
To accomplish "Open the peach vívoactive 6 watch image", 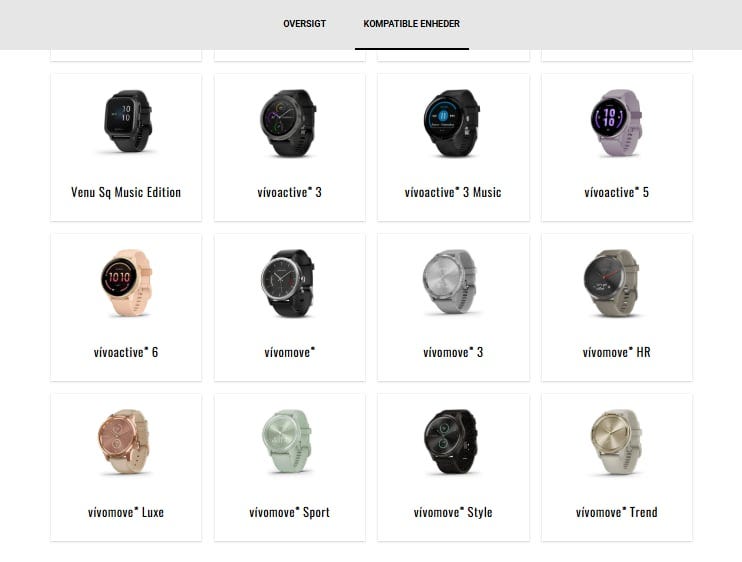I will pos(126,282).
